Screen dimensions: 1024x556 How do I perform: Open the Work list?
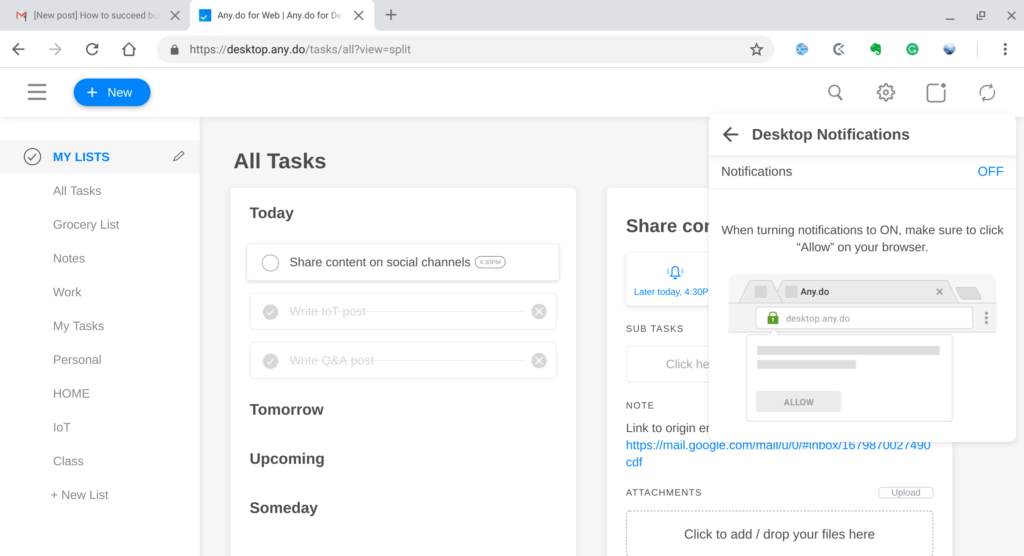[67, 292]
